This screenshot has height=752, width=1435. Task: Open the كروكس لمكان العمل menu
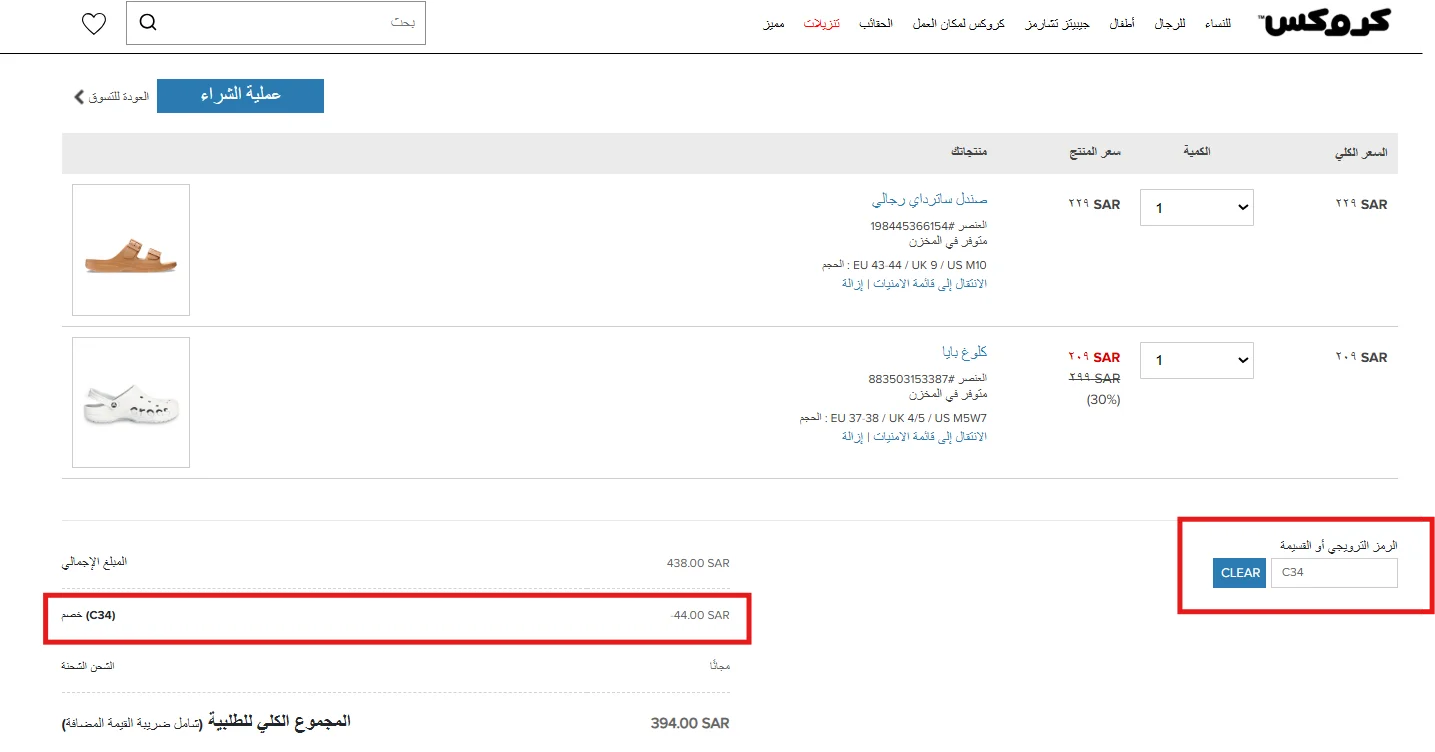(x=958, y=22)
